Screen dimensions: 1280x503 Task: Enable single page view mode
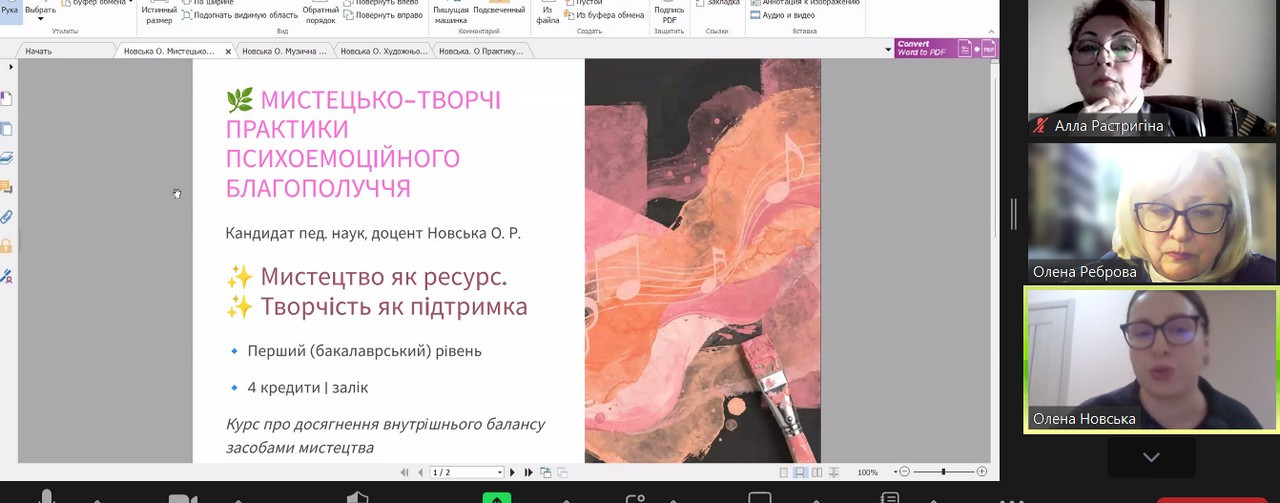[x=784, y=472]
